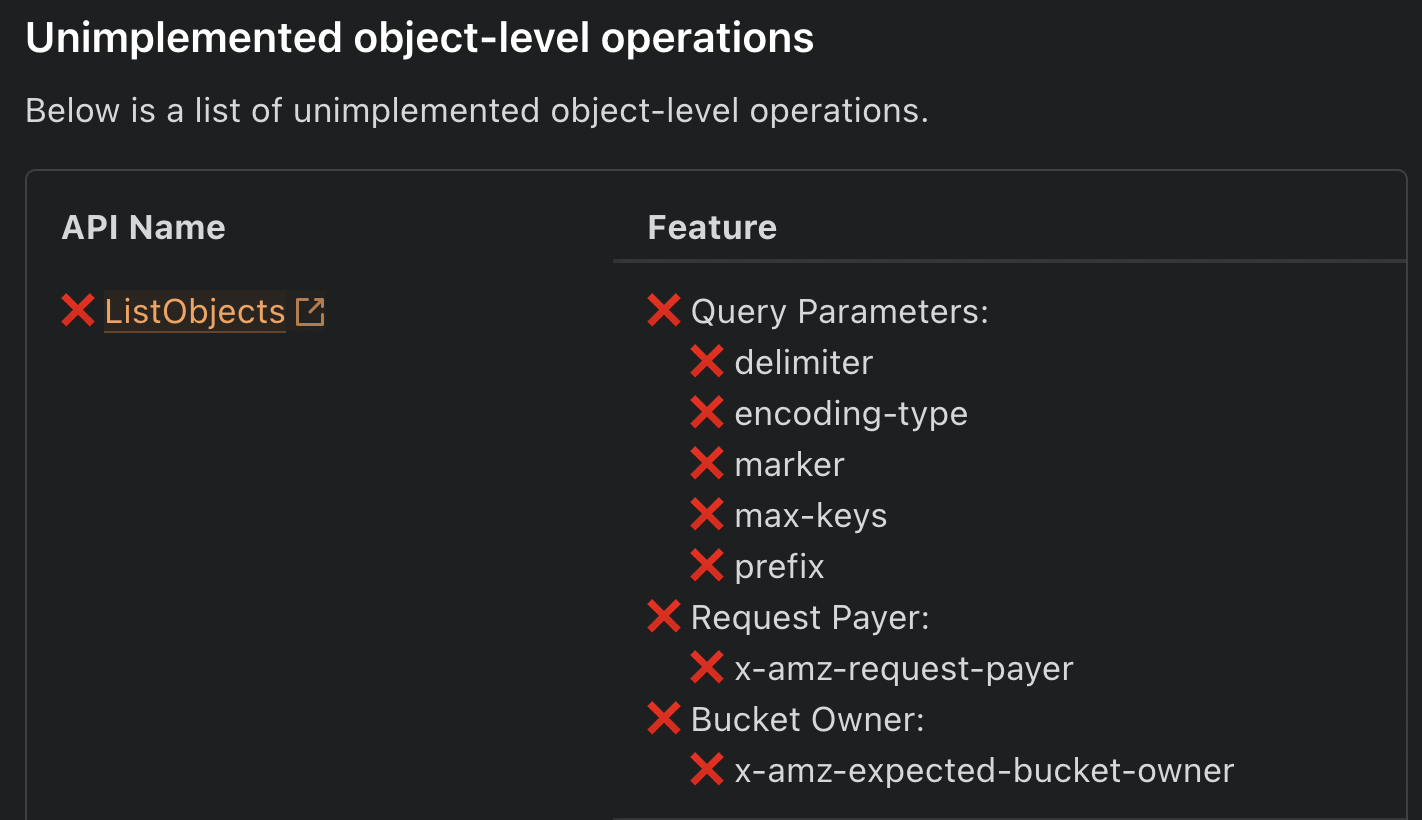Click the API Name column header
This screenshot has height=820, width=1422.
coord(144,228)
